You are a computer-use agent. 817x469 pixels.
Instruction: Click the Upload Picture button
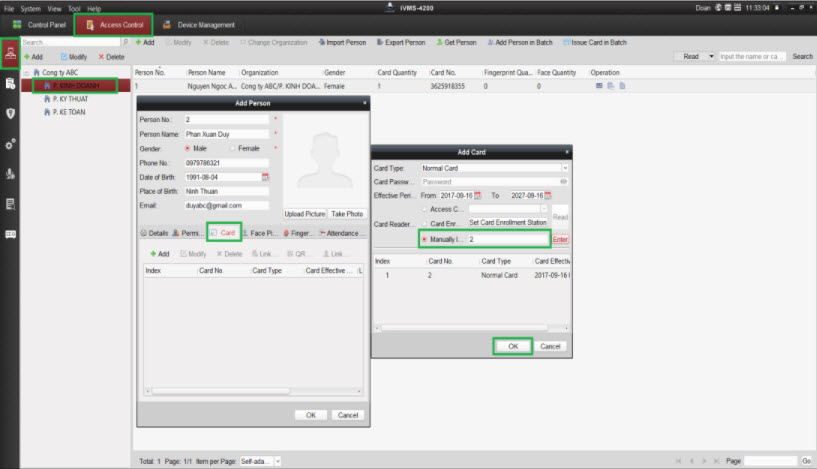coord(305,214)
